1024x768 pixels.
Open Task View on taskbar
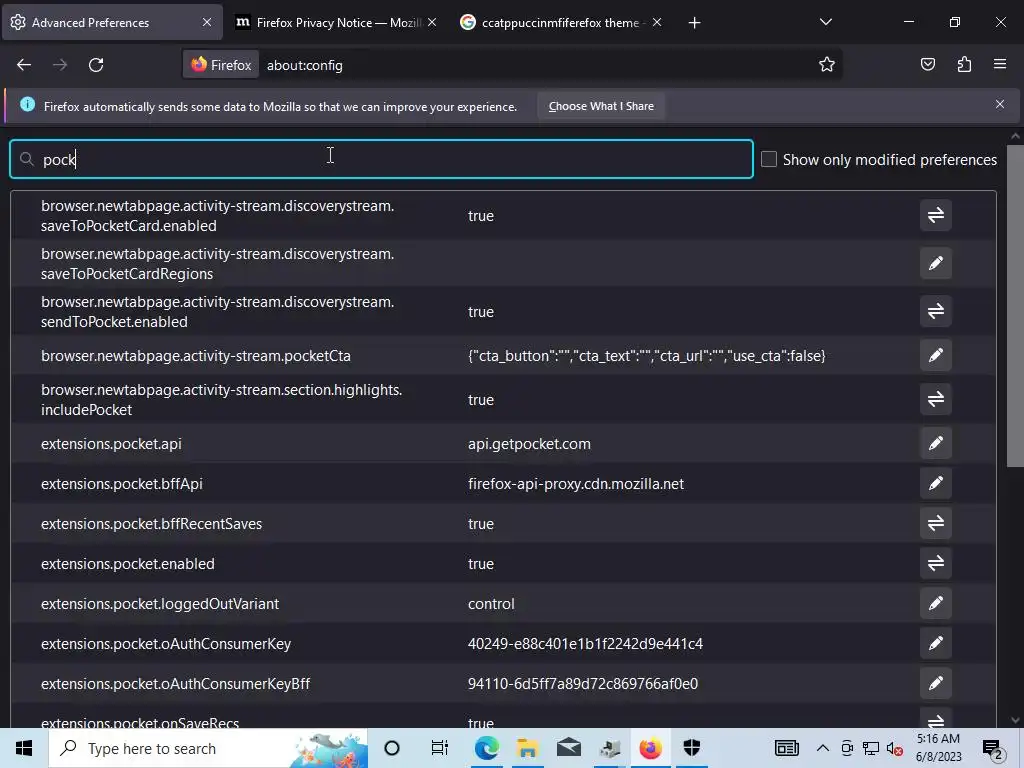pyautogui.click(x=440, y=748)
